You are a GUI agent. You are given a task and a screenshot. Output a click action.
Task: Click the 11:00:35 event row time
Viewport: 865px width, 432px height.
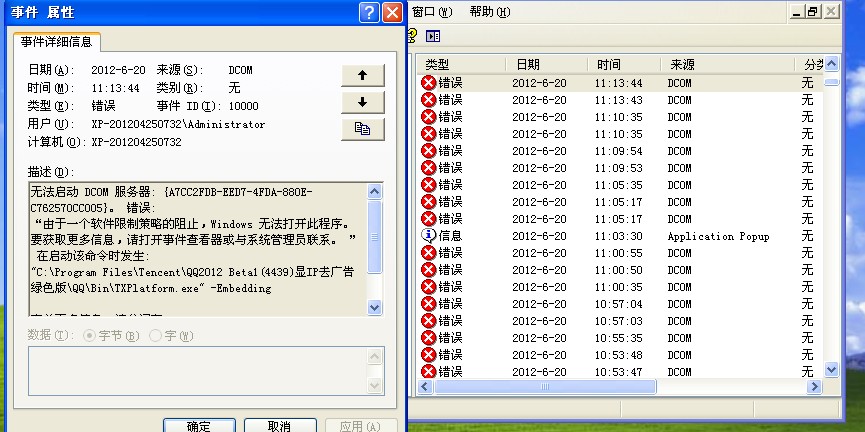618,287
